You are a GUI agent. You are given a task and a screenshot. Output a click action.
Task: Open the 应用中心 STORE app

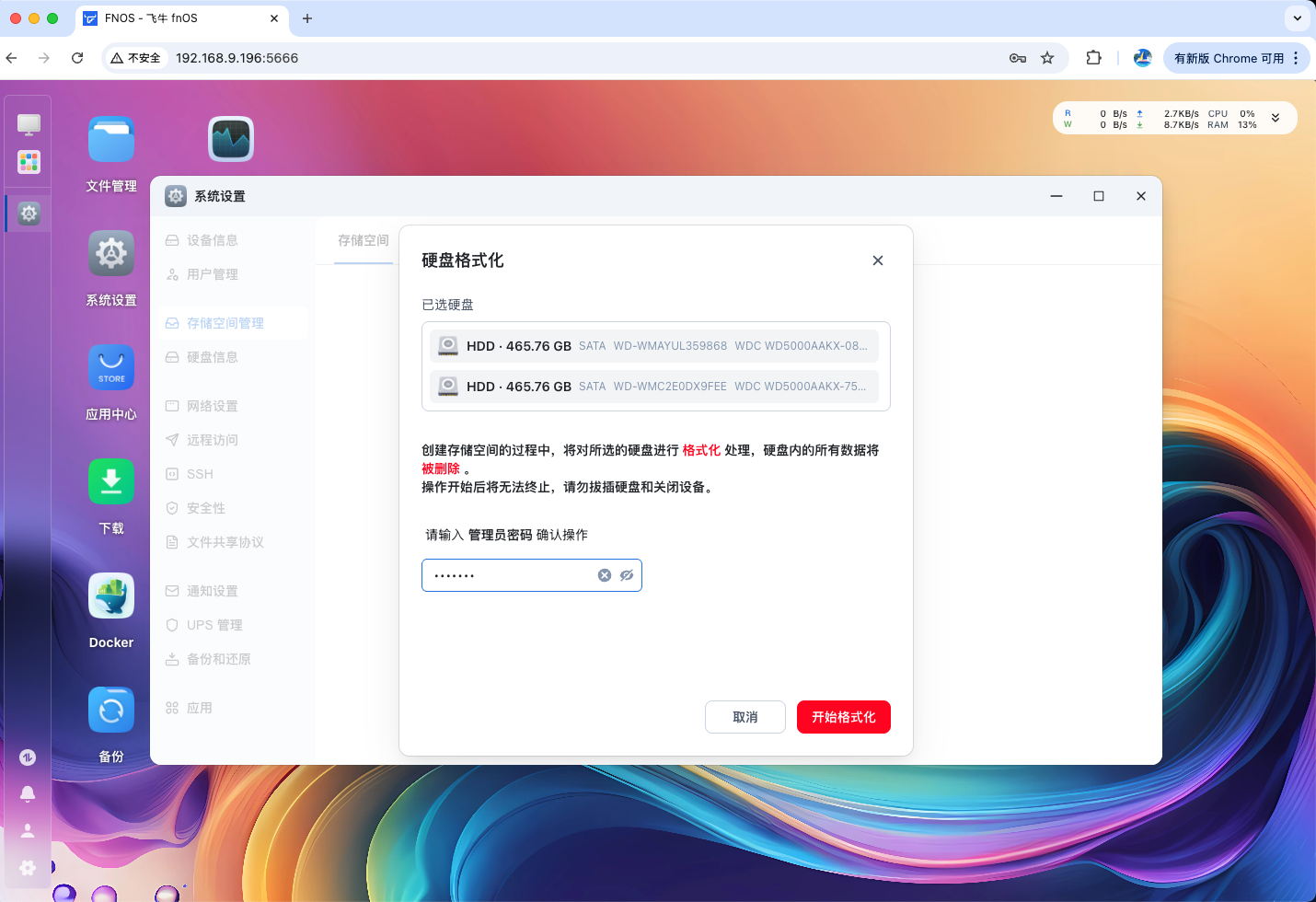tap(110, 367)
